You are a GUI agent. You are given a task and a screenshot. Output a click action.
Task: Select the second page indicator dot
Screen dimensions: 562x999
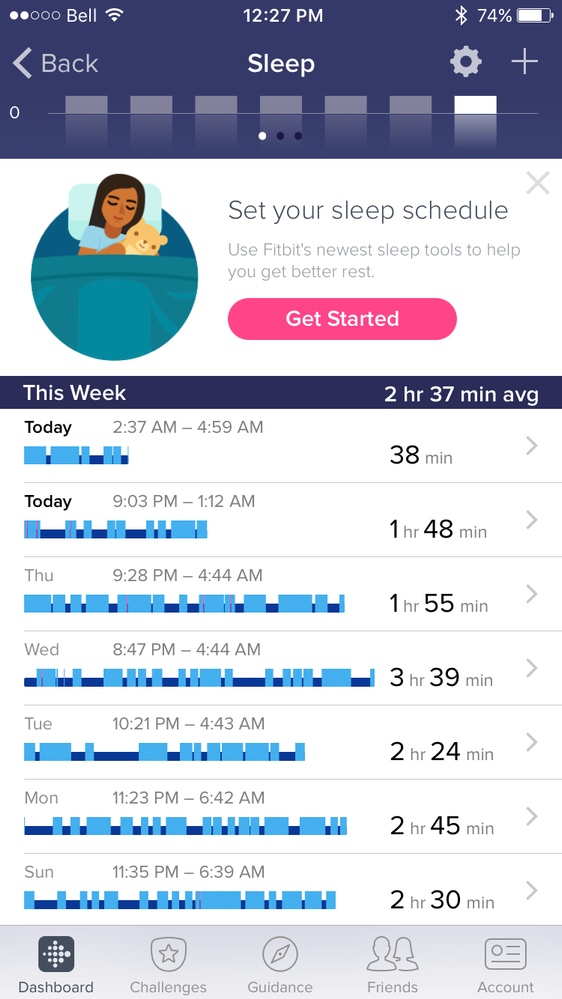pyautogui.click(x=280, y=136)
